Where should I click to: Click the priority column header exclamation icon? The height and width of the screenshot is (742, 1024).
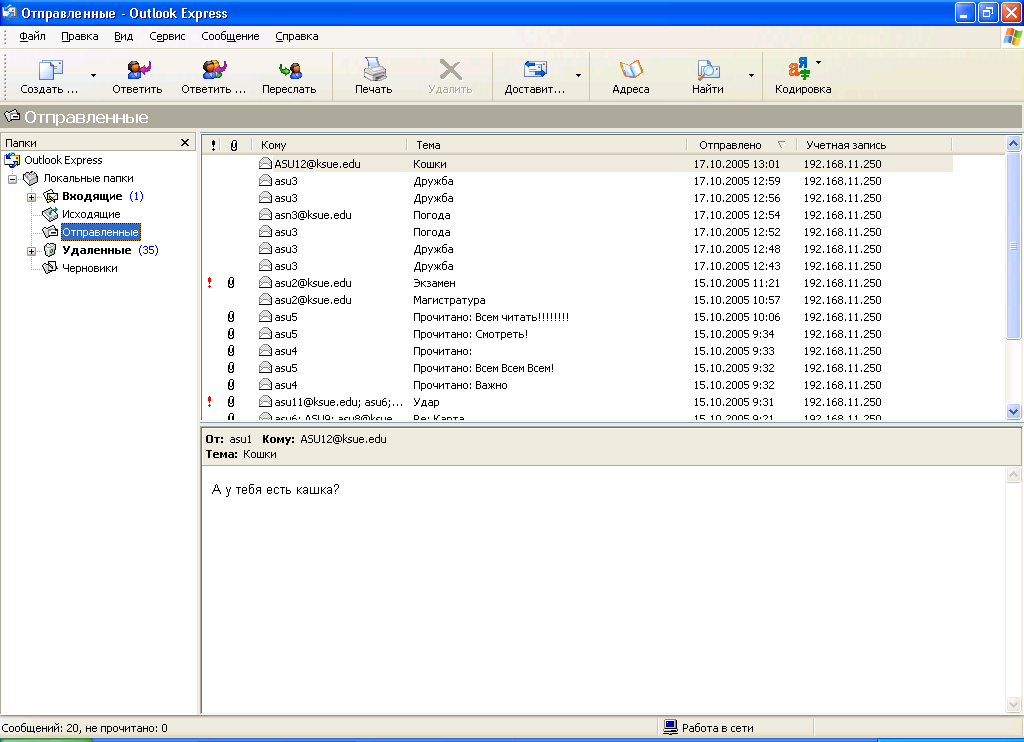[214, 145]
